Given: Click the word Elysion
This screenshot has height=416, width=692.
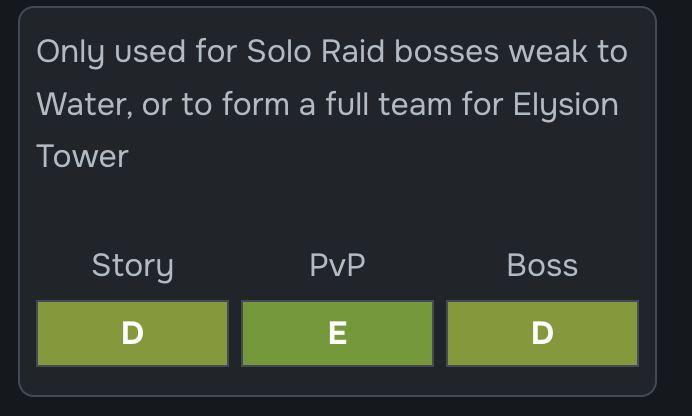Looking at the screenshot, I should pyautogui.click(x=565, y=106).
